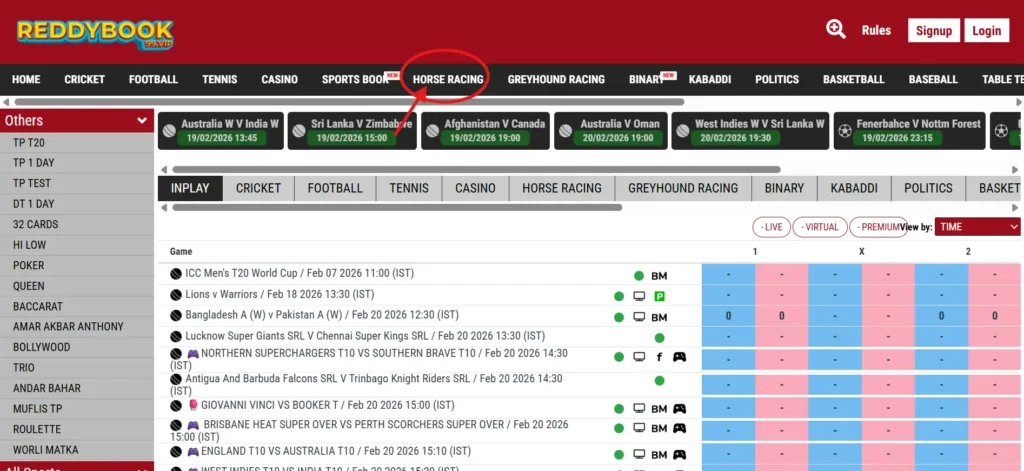Click the magnifier search icon in header

[x=836, y=30]
